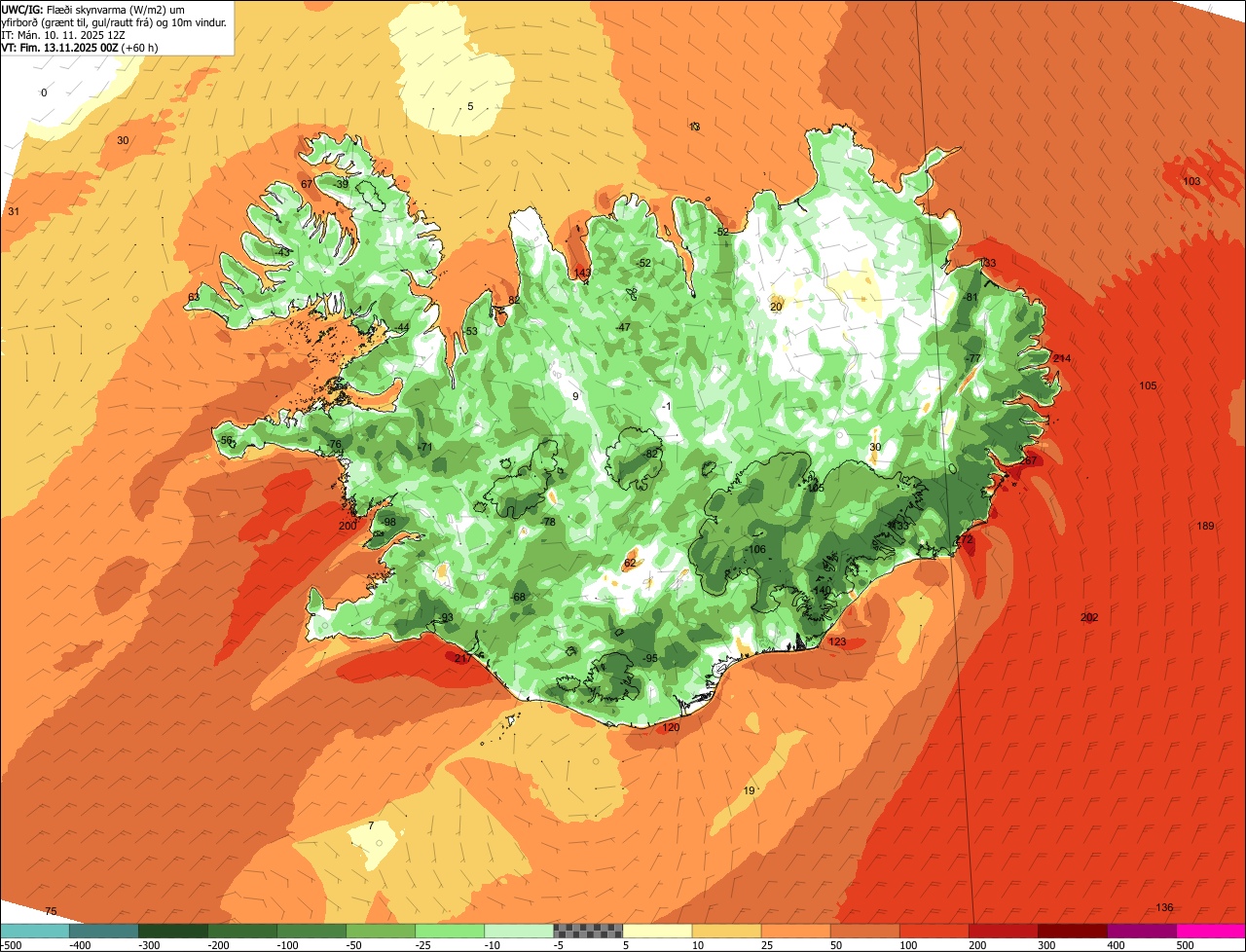The width and height of the screenshot is (1246, 952).
Task: Click the "123" value off the southeast coast
Action: 837,642
